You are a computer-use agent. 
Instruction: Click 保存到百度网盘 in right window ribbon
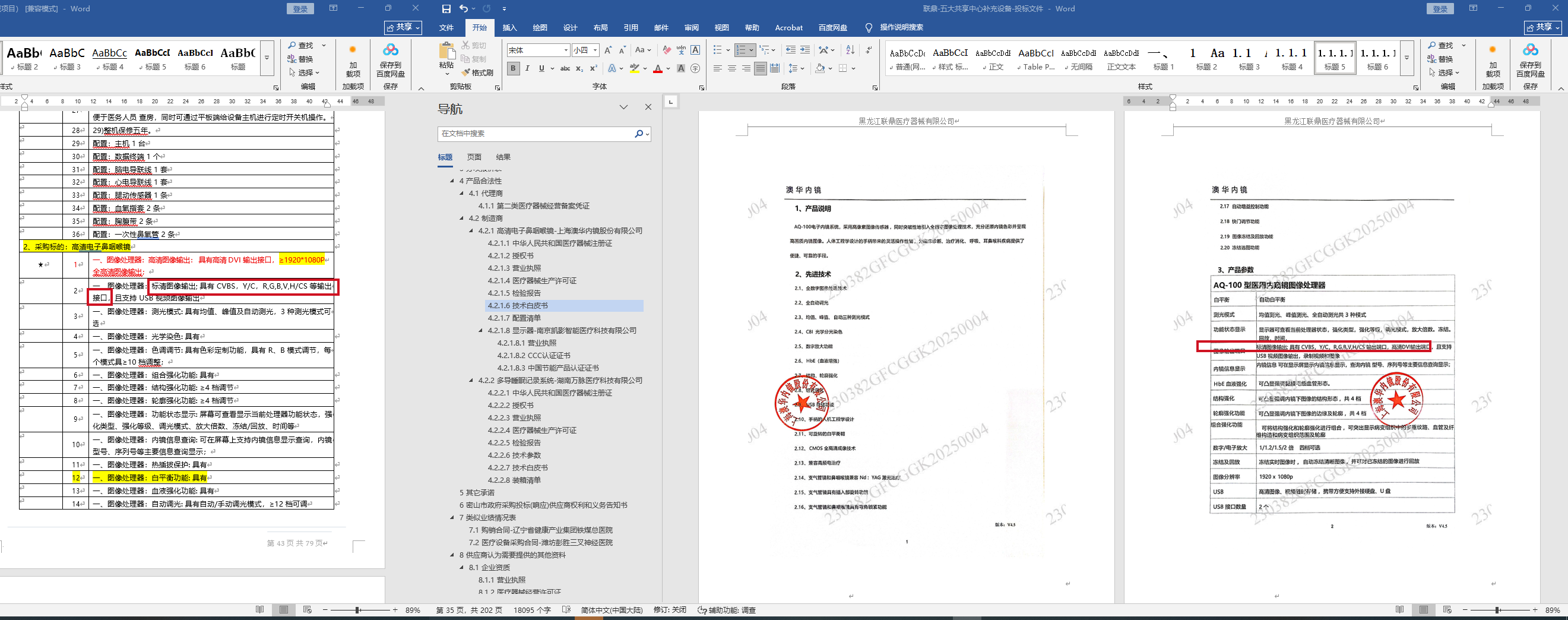1530,61
